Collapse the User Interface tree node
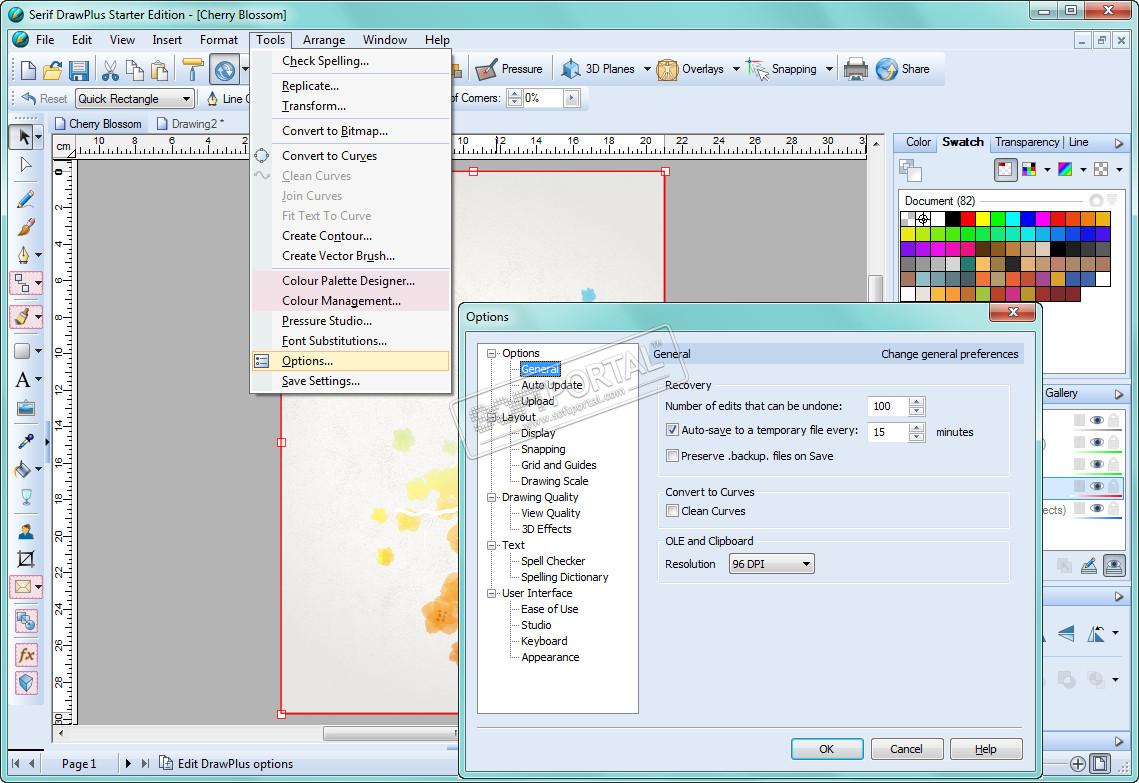The image size is (1139, 783). click(492, 593)
